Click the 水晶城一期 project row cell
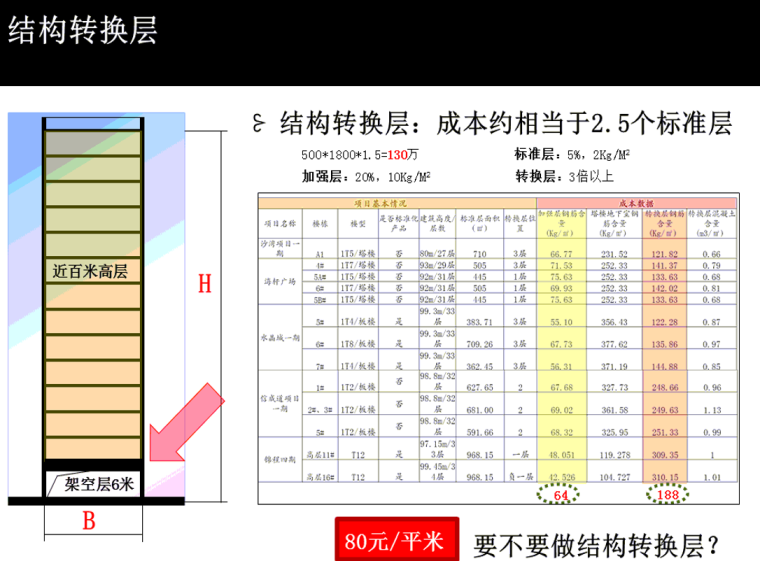 click(280, 337)
